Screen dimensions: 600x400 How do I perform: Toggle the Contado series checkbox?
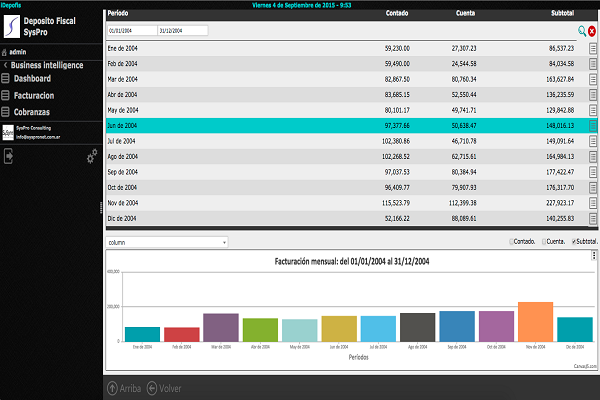point(511,242)
